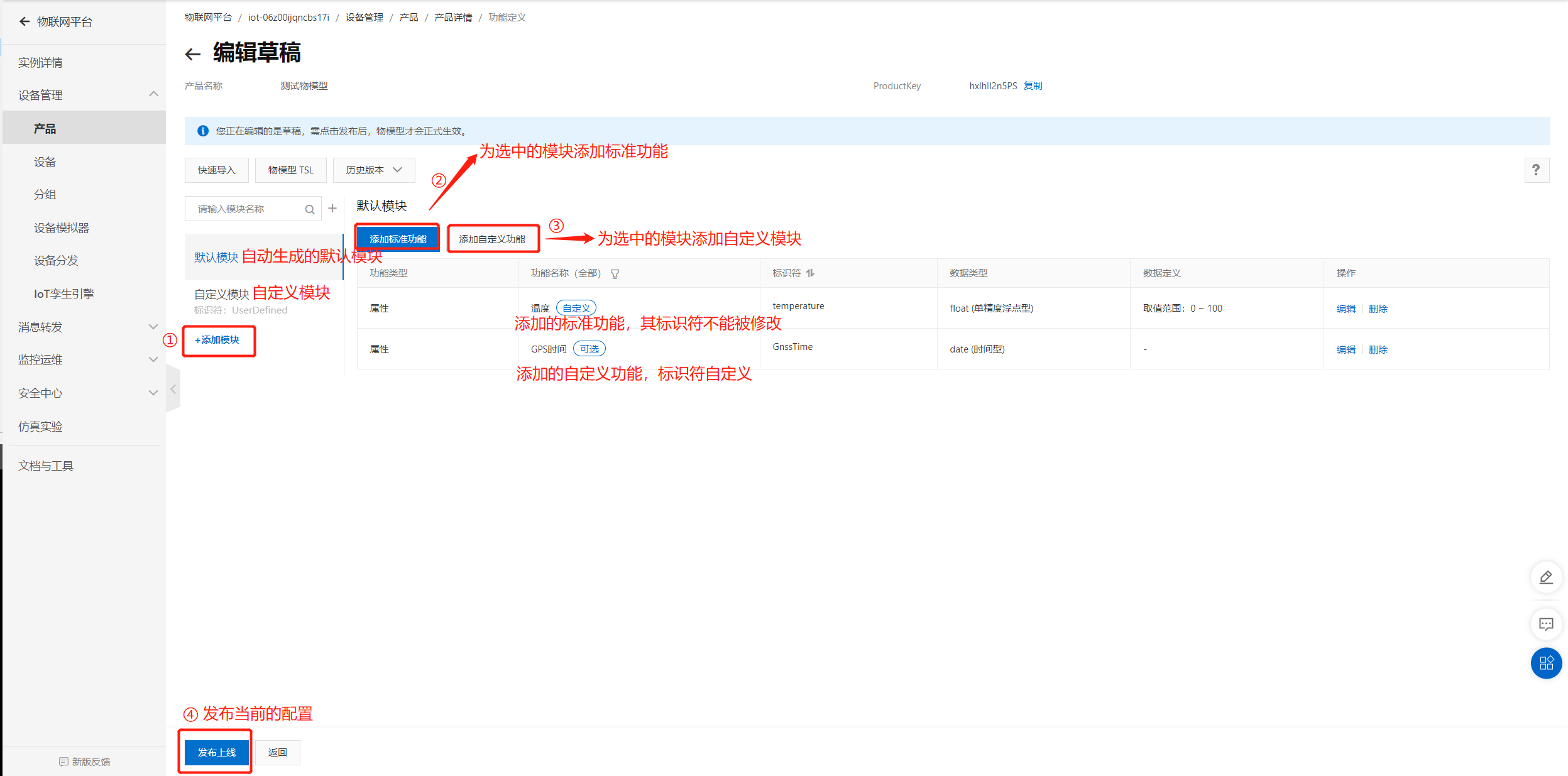Click 复制 next to the ProductKey

(x=1033, y=86)
